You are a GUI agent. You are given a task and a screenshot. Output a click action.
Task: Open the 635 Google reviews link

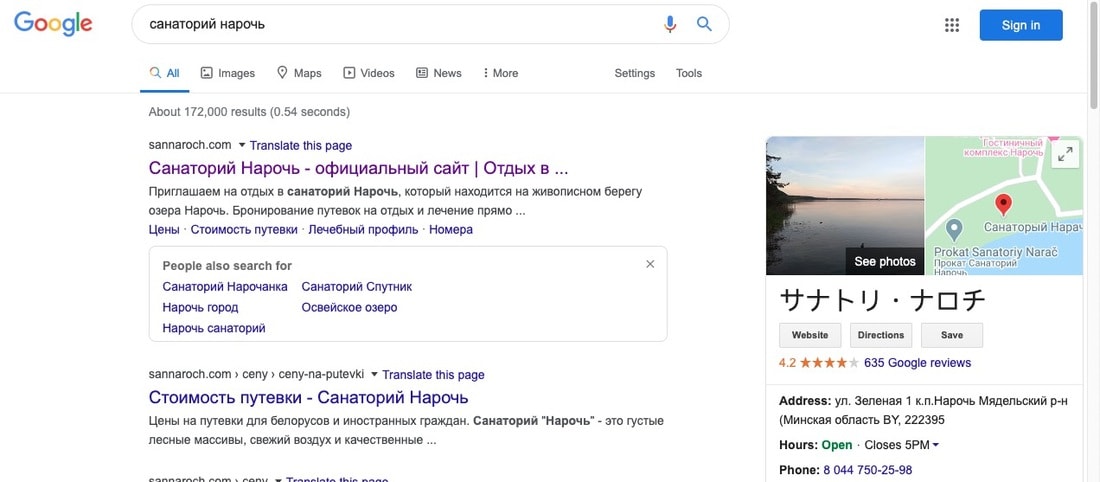[x=917, y=363]
